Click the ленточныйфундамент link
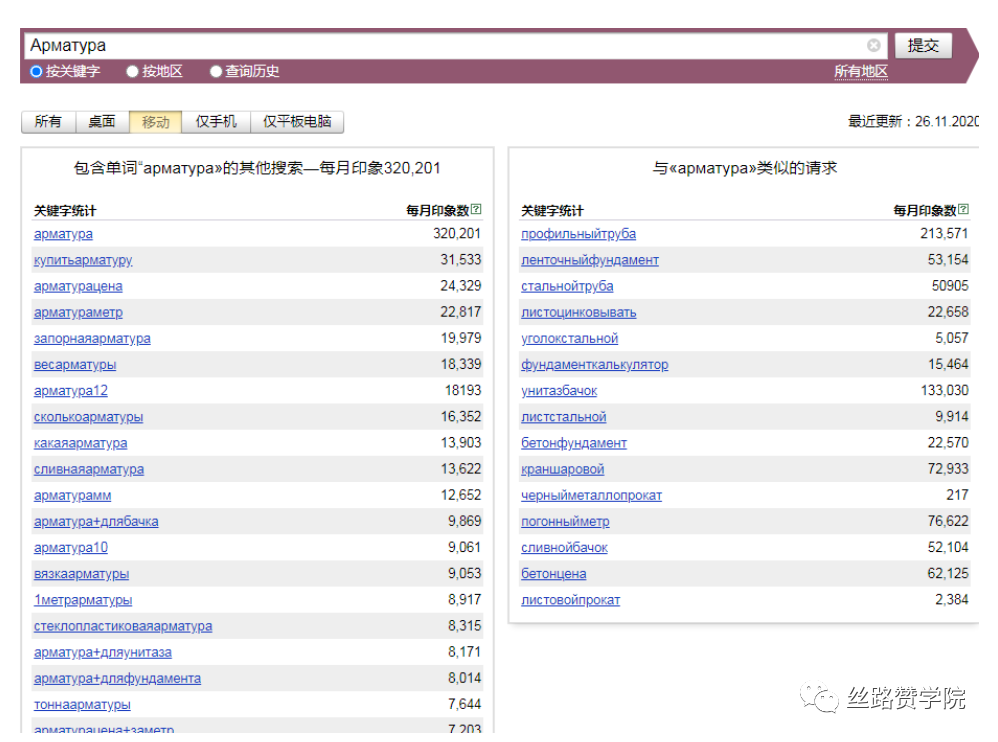Screen dimensions: 998x742 (589, 260)
